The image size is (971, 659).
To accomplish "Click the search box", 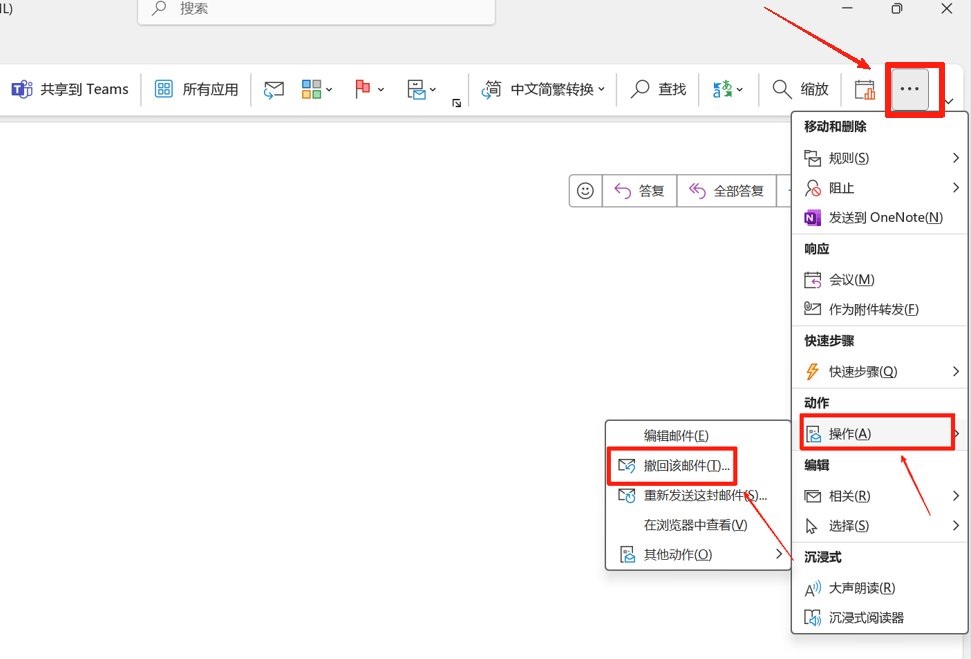I will [x=316, y=10].
